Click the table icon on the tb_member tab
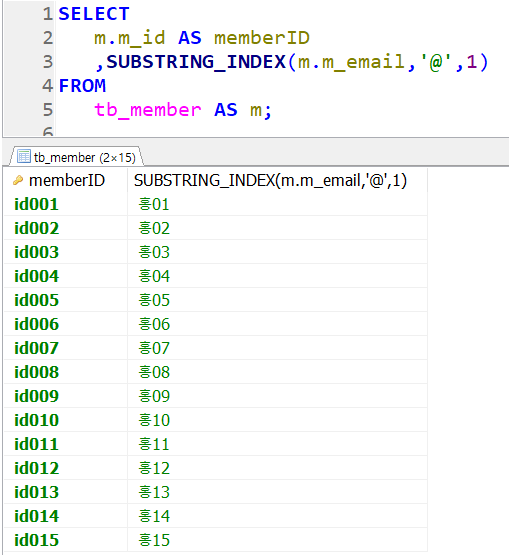 point(24,156)
